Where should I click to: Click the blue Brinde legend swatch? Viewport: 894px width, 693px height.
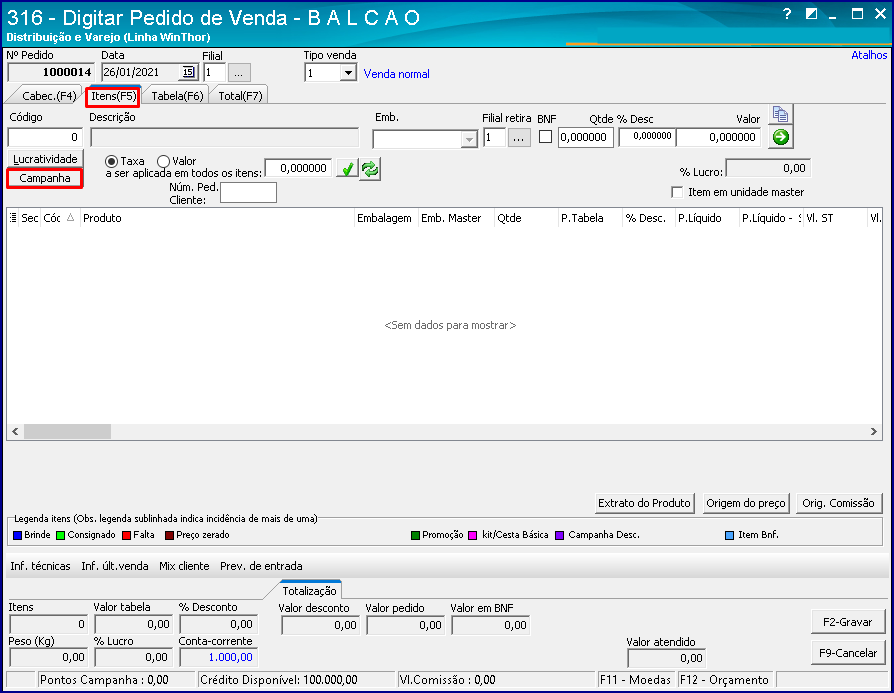pyautogui.click(x=17, y=536)
